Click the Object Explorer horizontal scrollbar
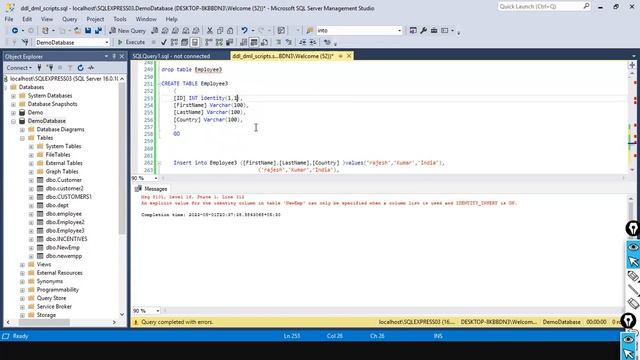The image size is (640, 360). (x=44, y=322)
